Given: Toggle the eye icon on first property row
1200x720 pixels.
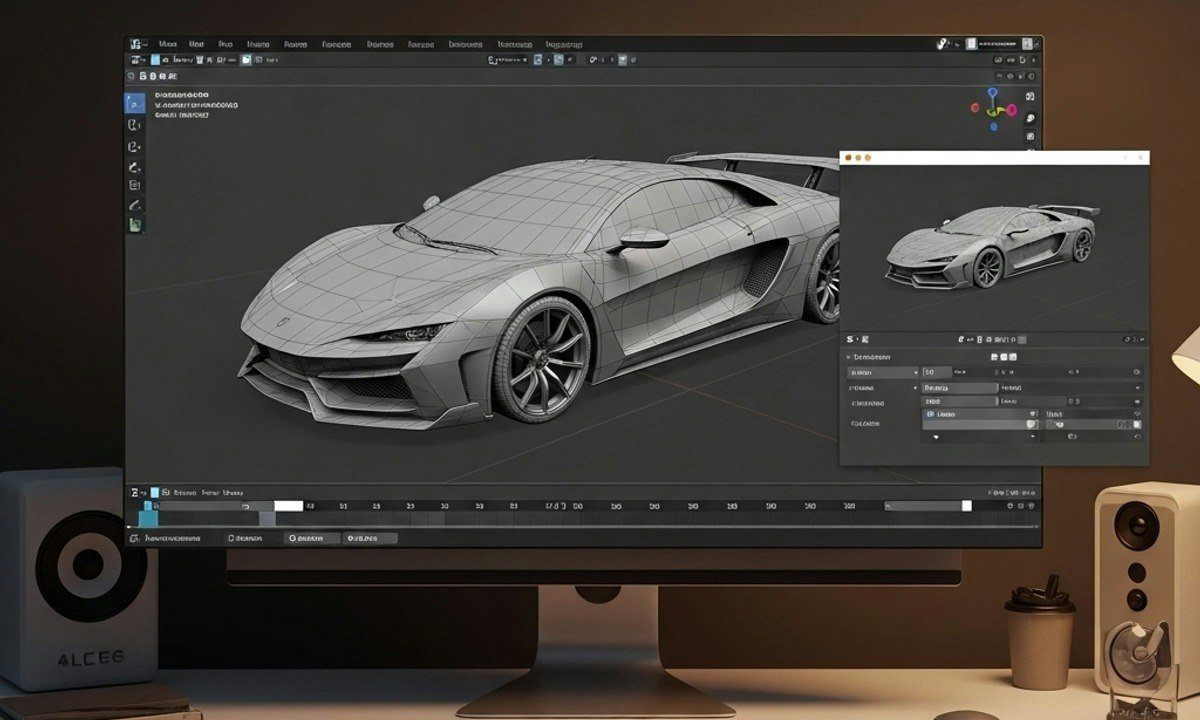Looking at the screenshot, I should (1137, 372).
